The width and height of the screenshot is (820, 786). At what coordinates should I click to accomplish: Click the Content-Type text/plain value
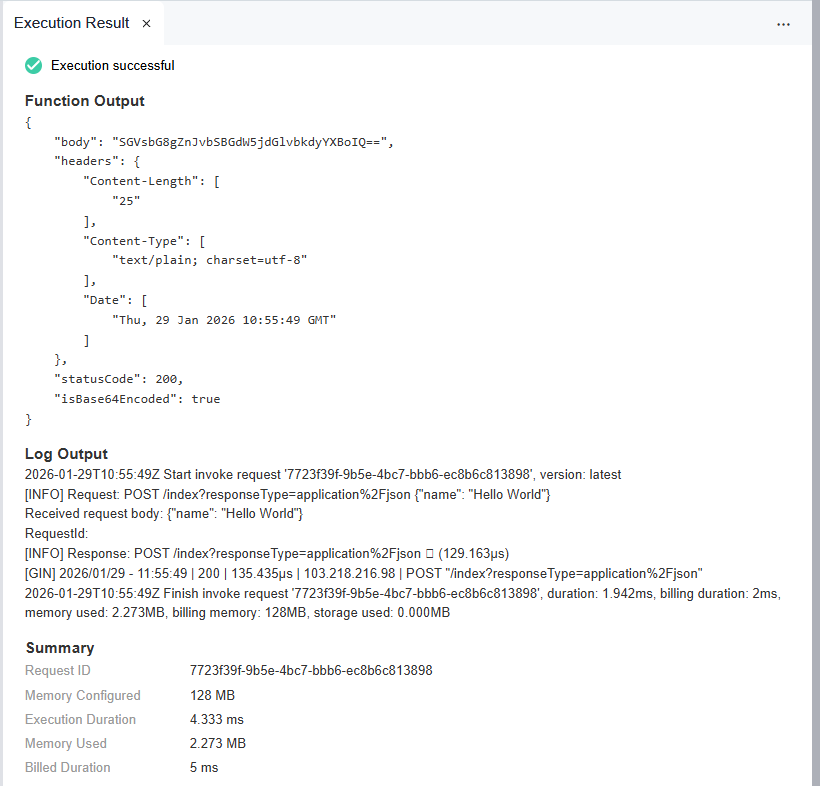[209, 260]
